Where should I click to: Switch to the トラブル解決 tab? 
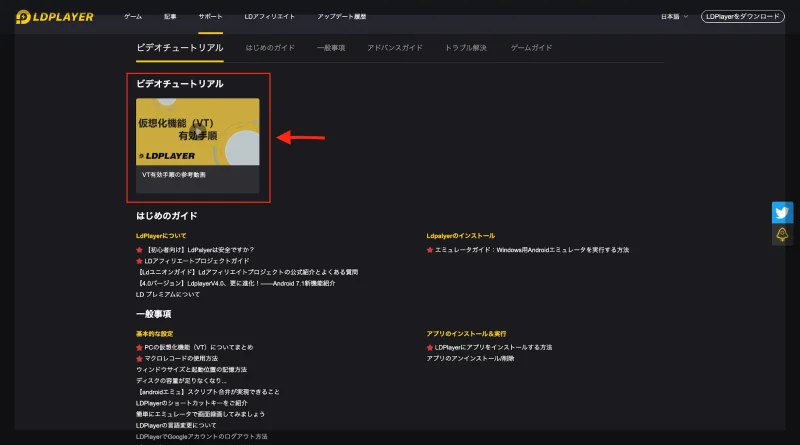click(466, 47)
